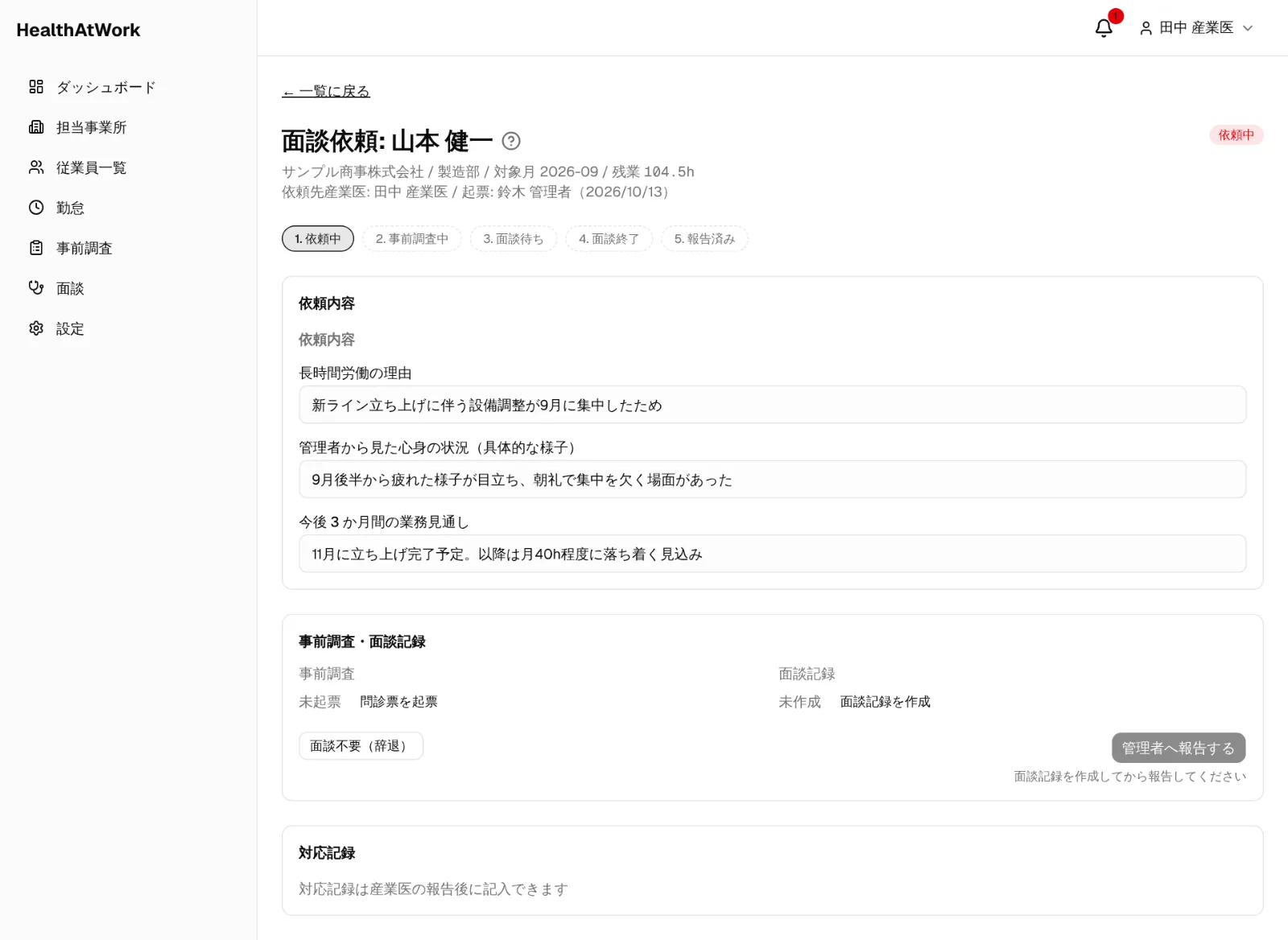Select step 1. 依頼中
The width and height of the screenshot is (1288, 940).
(x=318, y=239)
